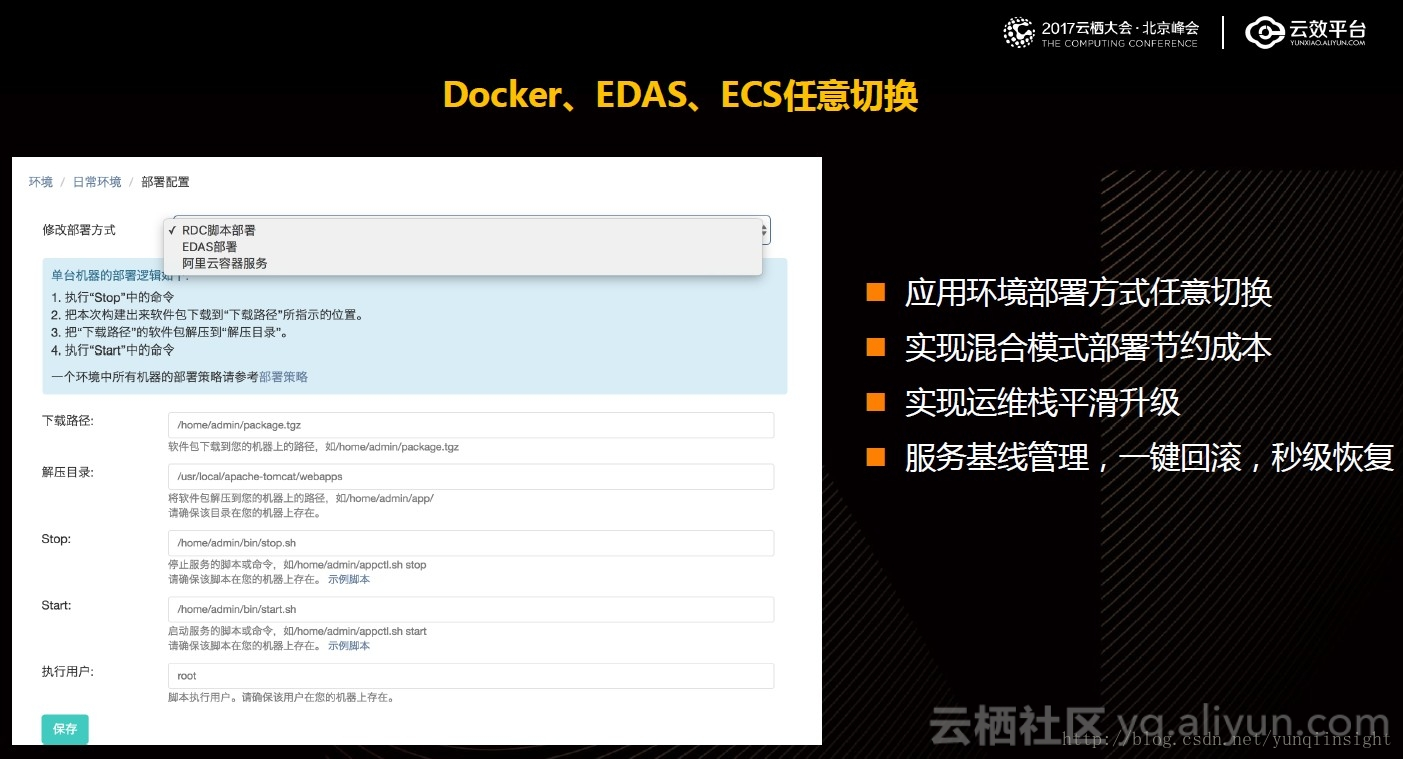Click the 解压目录 field label
1403x759 pixels.
pyautogui.click(x=68, y=472)
